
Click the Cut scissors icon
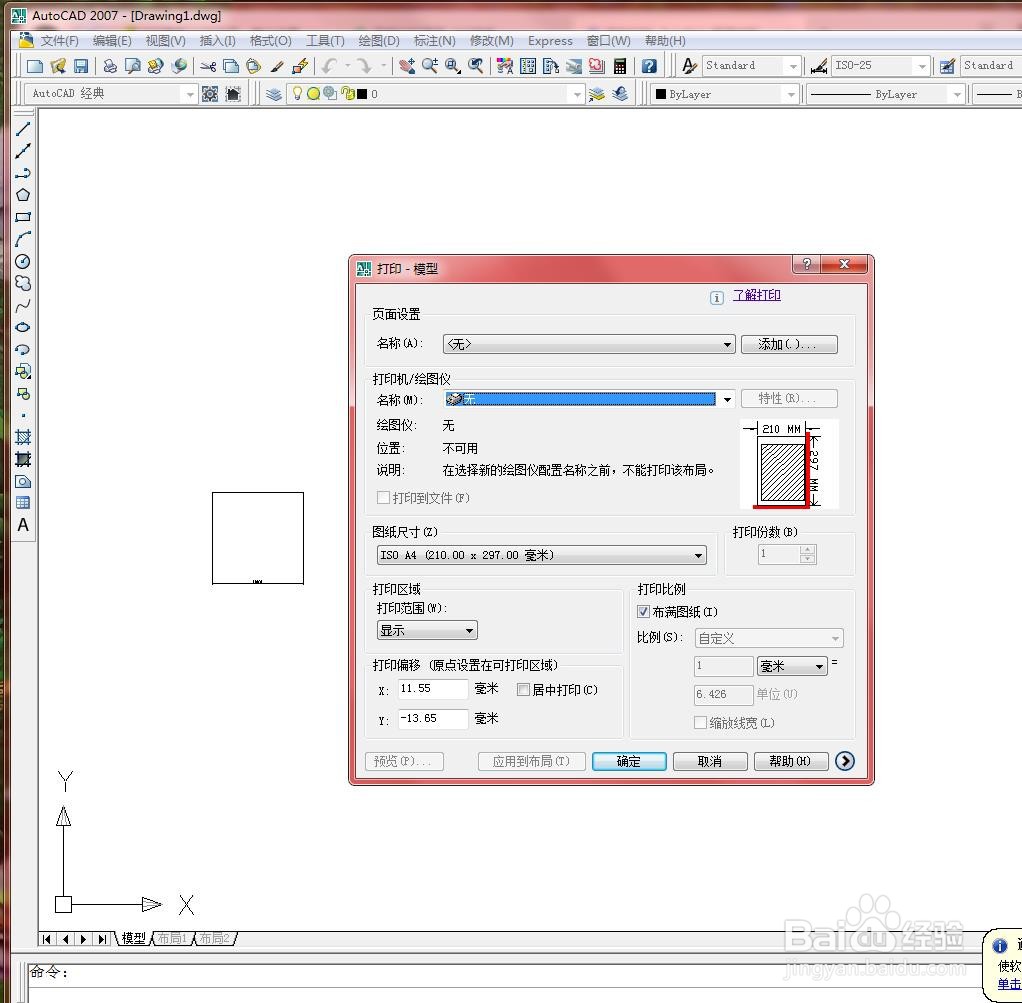point(208,66)
